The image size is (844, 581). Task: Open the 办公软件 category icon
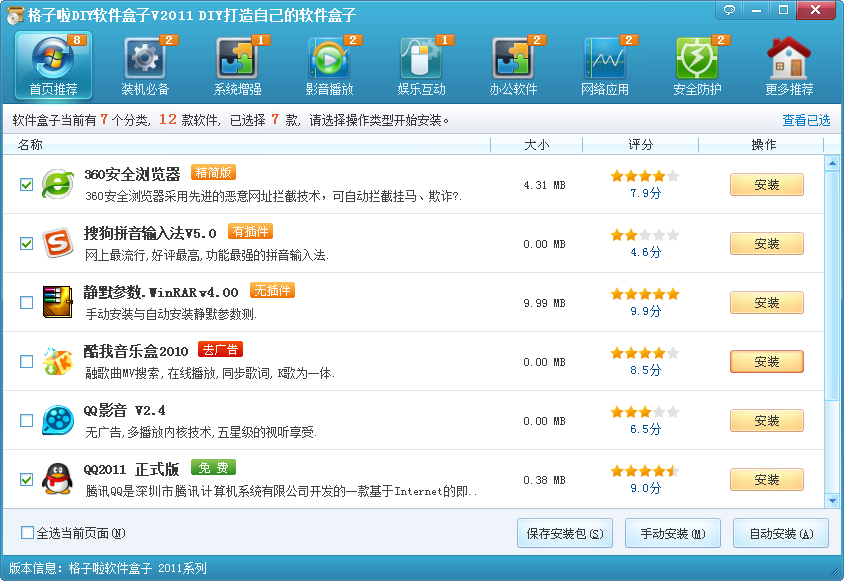(x=513, y=58)
